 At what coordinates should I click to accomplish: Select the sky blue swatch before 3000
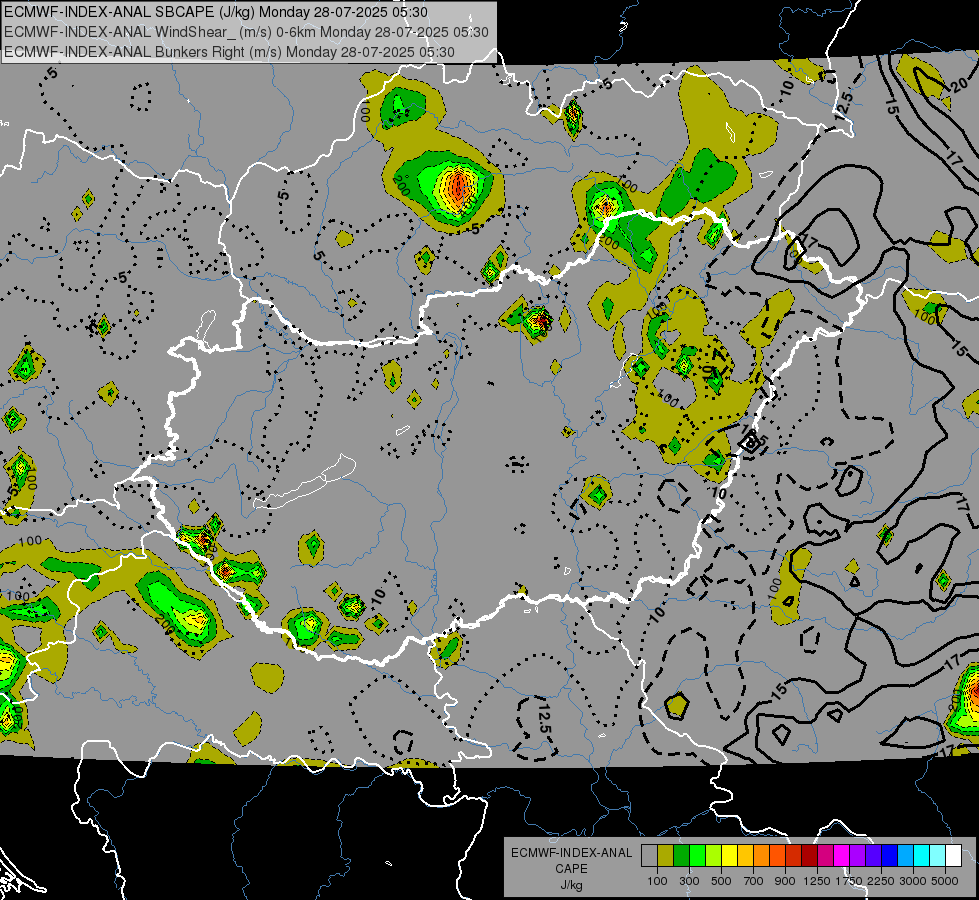tap(906, 855)
